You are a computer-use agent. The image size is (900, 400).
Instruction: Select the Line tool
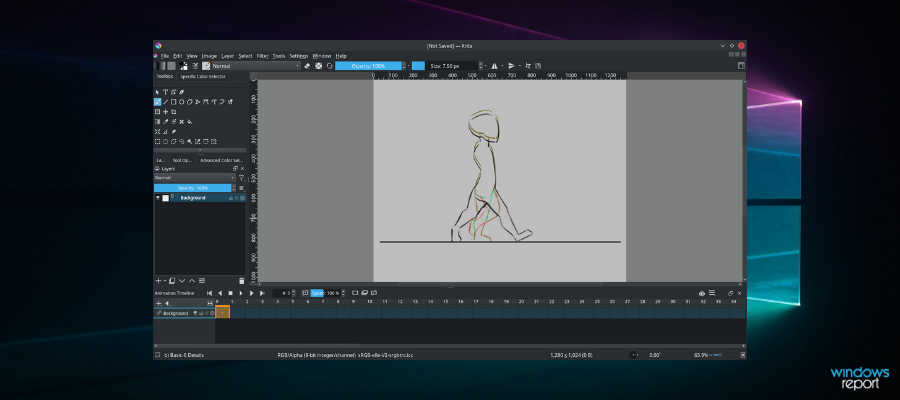165,102
